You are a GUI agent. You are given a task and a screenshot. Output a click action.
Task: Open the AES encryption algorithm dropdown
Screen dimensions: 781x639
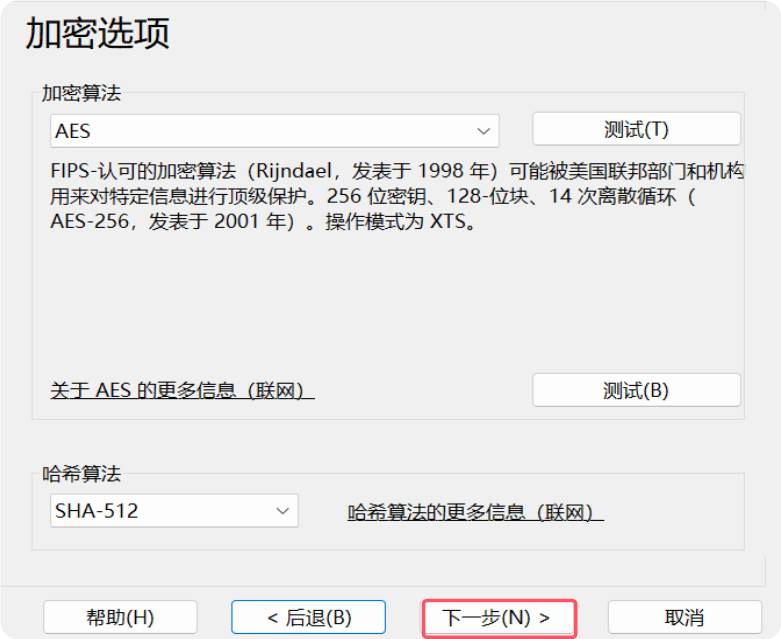pyautogui.click(x=273, y=131)
